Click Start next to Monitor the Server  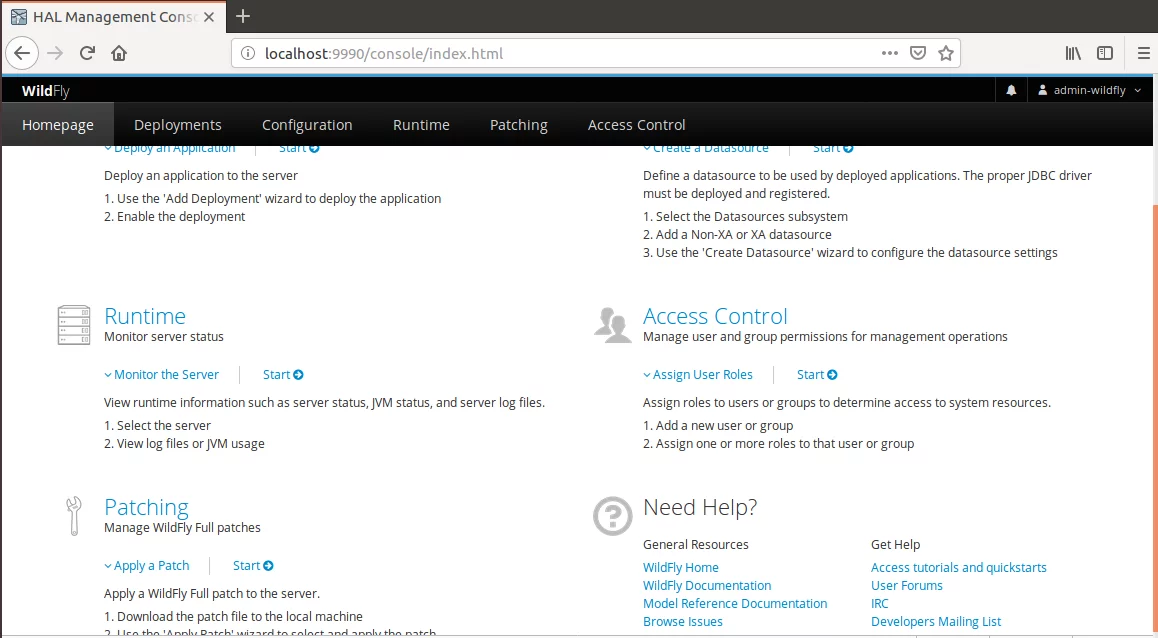coord(283,374)
